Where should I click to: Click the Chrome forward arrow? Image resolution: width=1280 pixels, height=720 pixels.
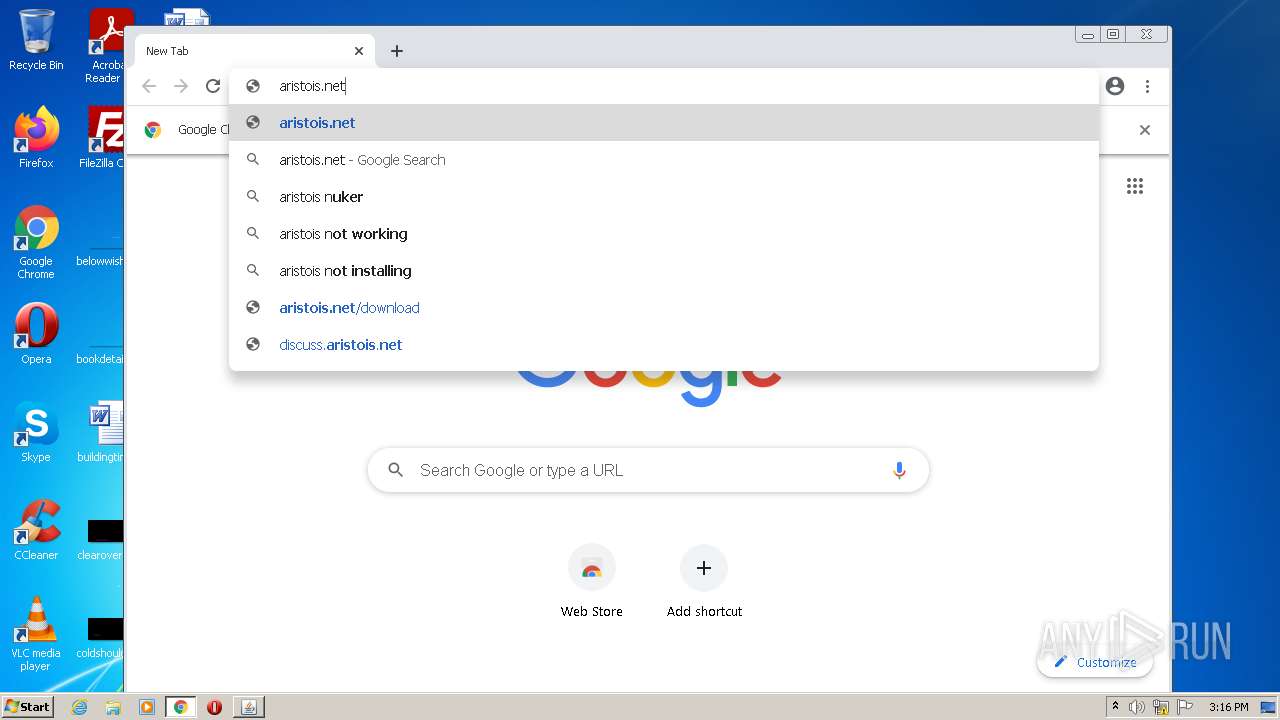(181, 86)
